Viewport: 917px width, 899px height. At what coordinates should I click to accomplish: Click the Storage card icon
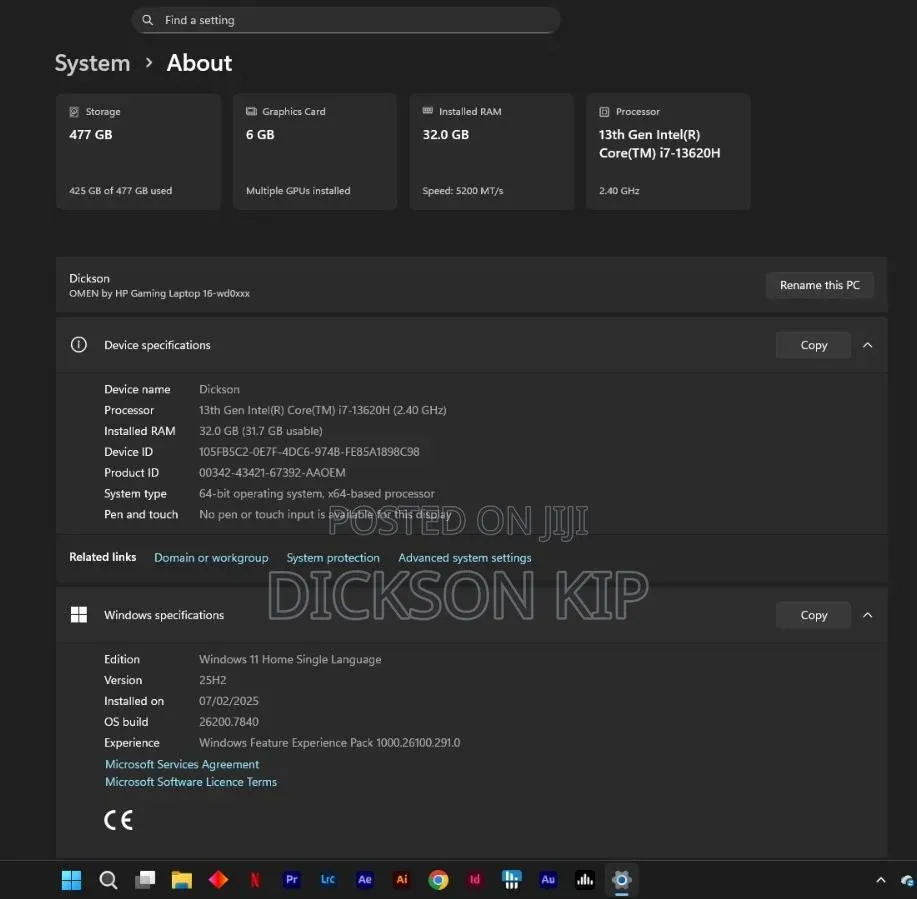[74, 112]
